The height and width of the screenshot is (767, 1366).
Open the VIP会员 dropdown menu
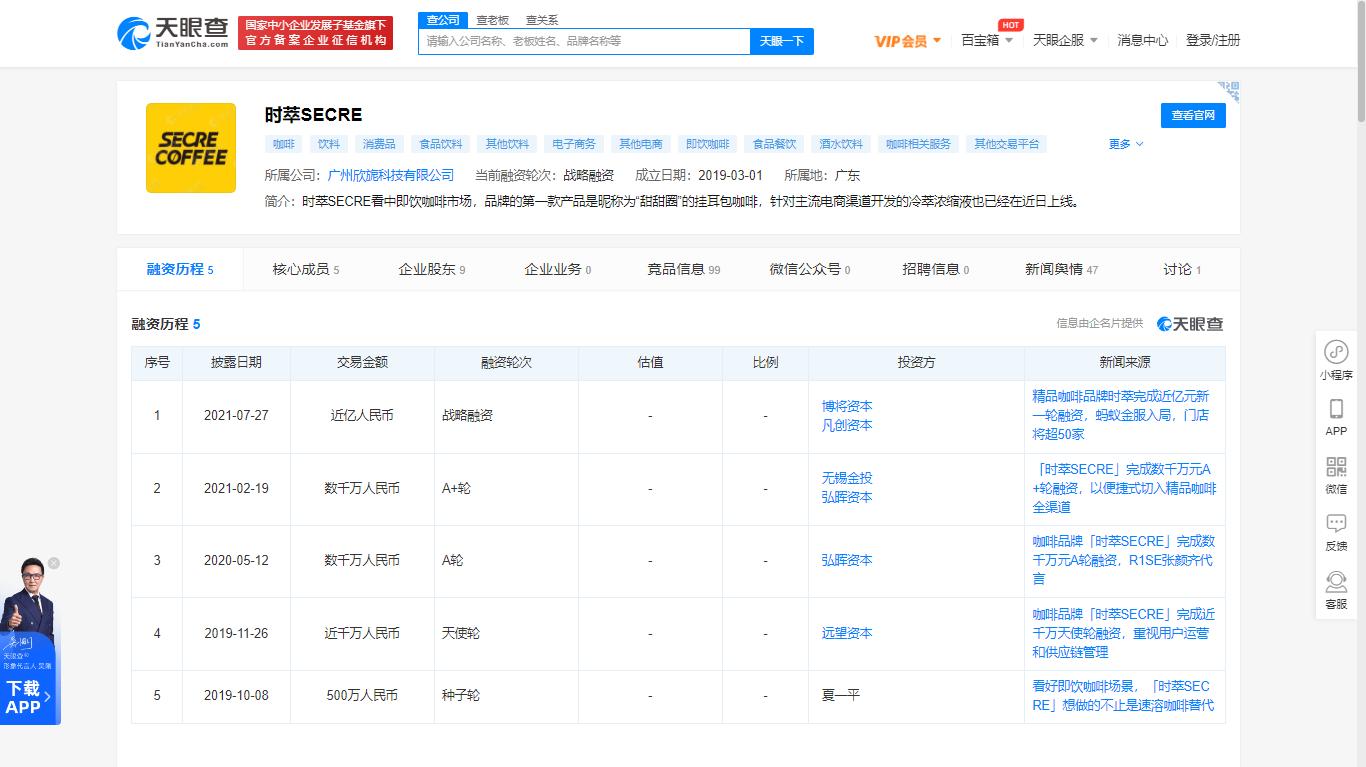[x=907, y=41]
